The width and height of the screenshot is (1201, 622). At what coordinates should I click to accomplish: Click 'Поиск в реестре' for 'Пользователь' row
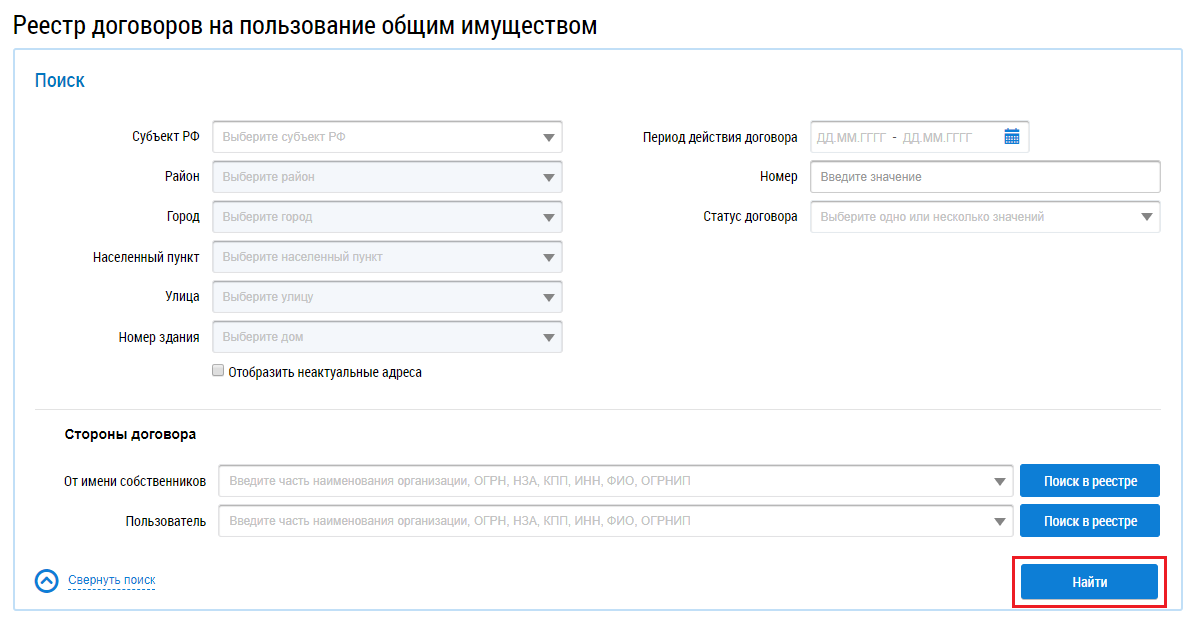click(1089, 521)
